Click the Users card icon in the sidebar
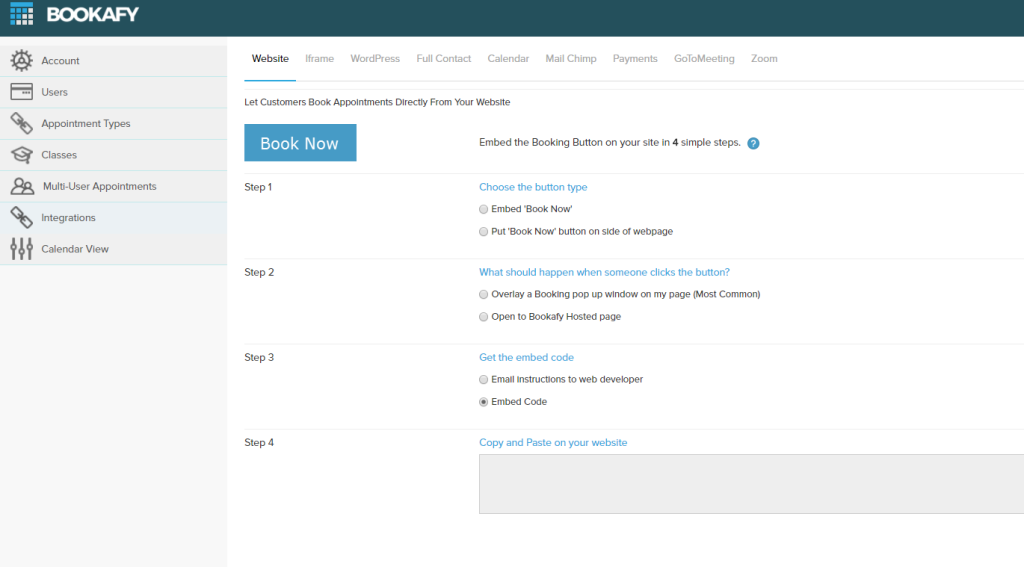The height and width of the screenshot is (567, 1024). point(22,92)
